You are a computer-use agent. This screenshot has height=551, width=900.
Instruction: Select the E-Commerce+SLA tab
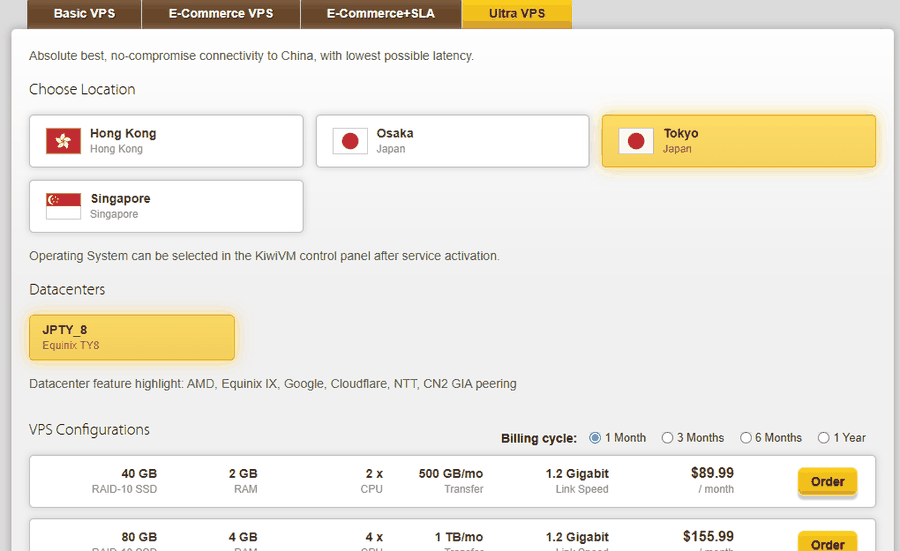381,14
